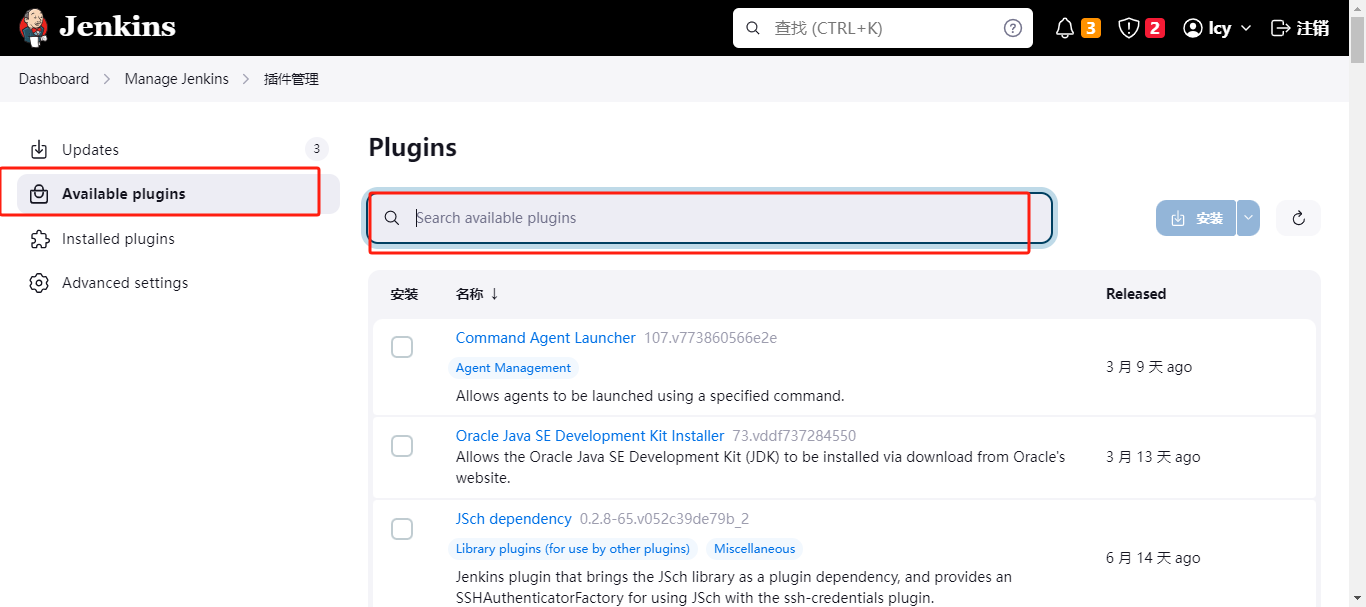Switch to the Updates sidebar tab
Image resolution: width=1366 pixels, height=607 pixels.
(x=90, y=150)
